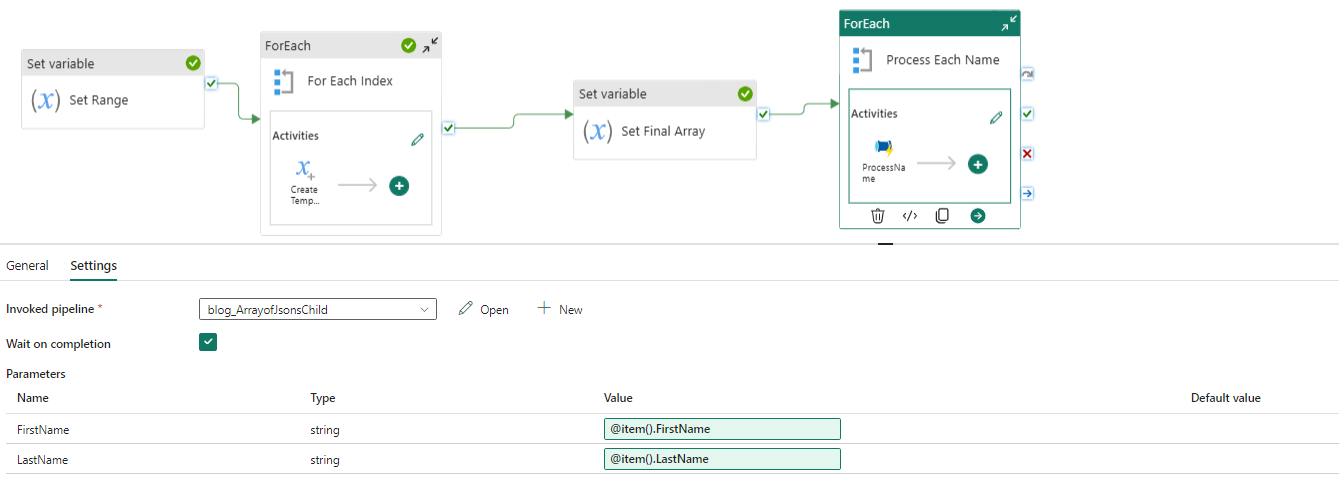Screen dimensions: 1339x484
Task: Select the ProcessName invoke pipeline icon
Action: [x=883, y=148]
